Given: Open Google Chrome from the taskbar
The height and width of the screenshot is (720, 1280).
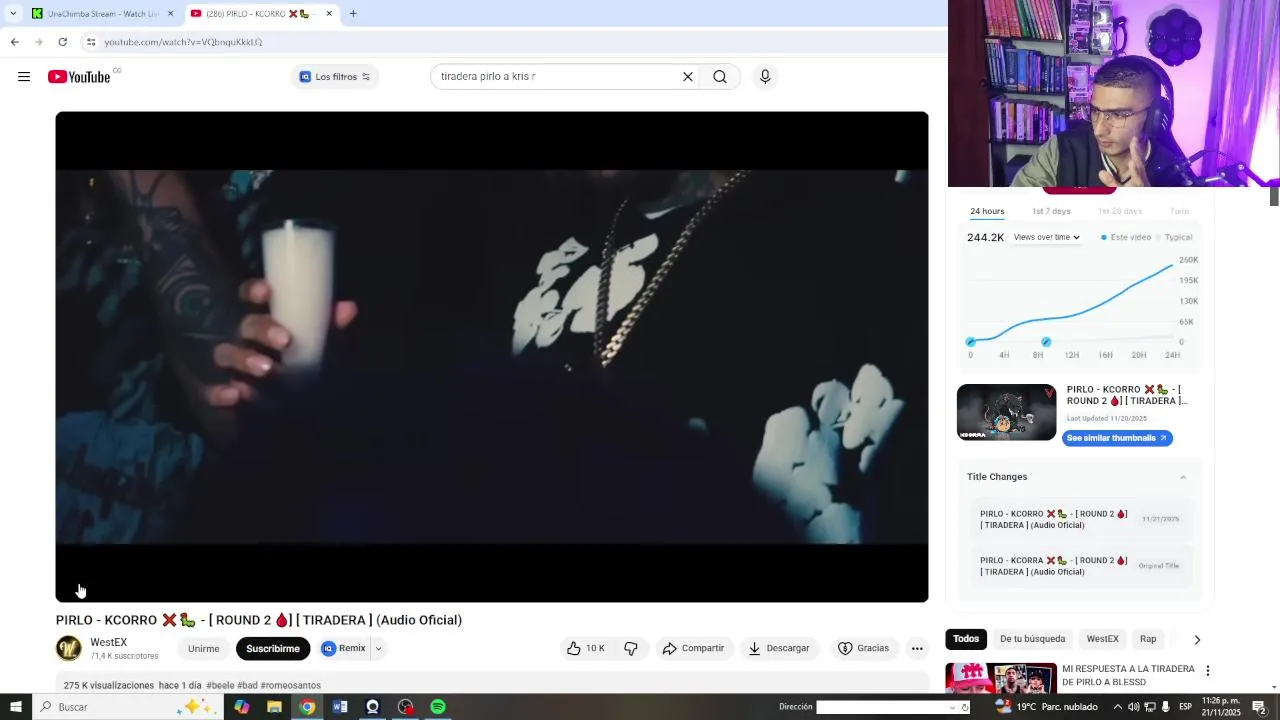Looking at the screenshot, I should pyautogui.click(x=307, y=707).
